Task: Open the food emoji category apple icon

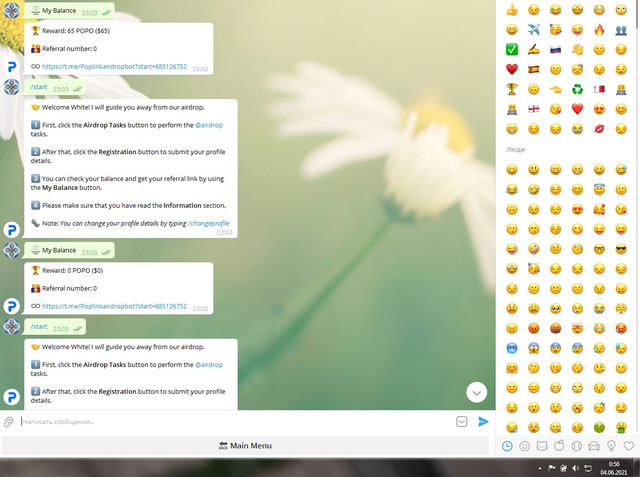Action: 559,446
